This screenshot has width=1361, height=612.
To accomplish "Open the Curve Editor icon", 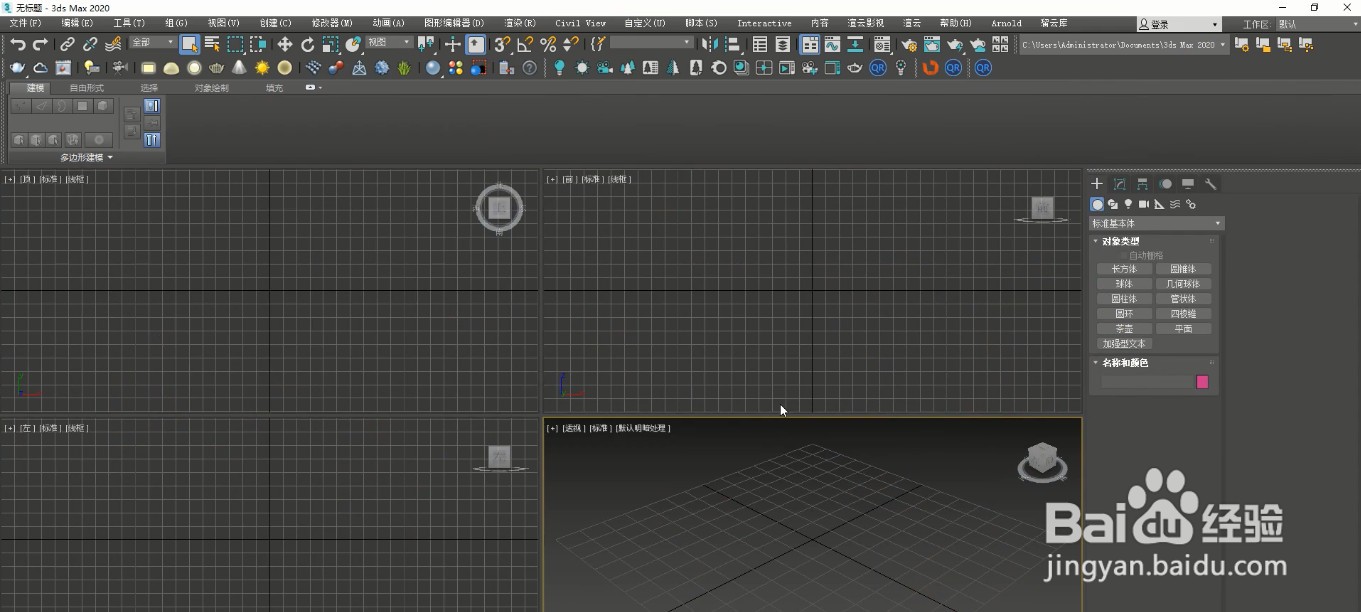I will point(832,44).
